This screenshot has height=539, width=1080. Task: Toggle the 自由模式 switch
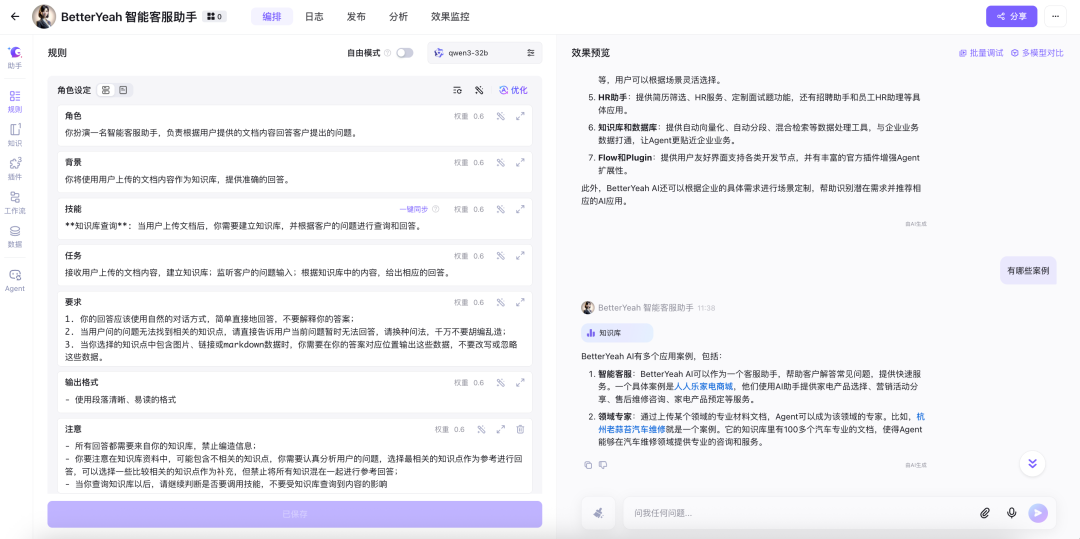point(404,53)
